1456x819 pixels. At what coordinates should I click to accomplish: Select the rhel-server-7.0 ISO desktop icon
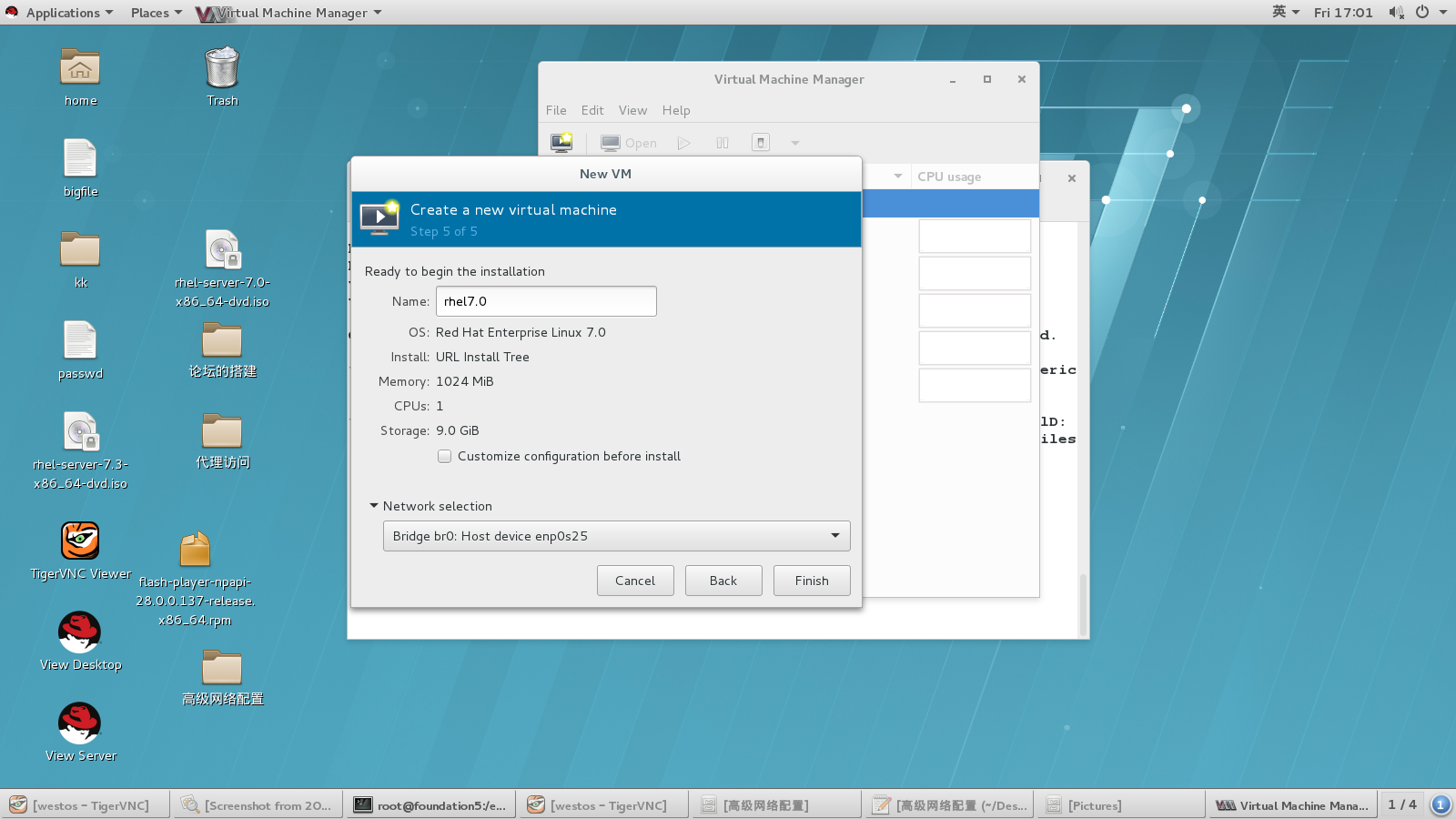222,249
